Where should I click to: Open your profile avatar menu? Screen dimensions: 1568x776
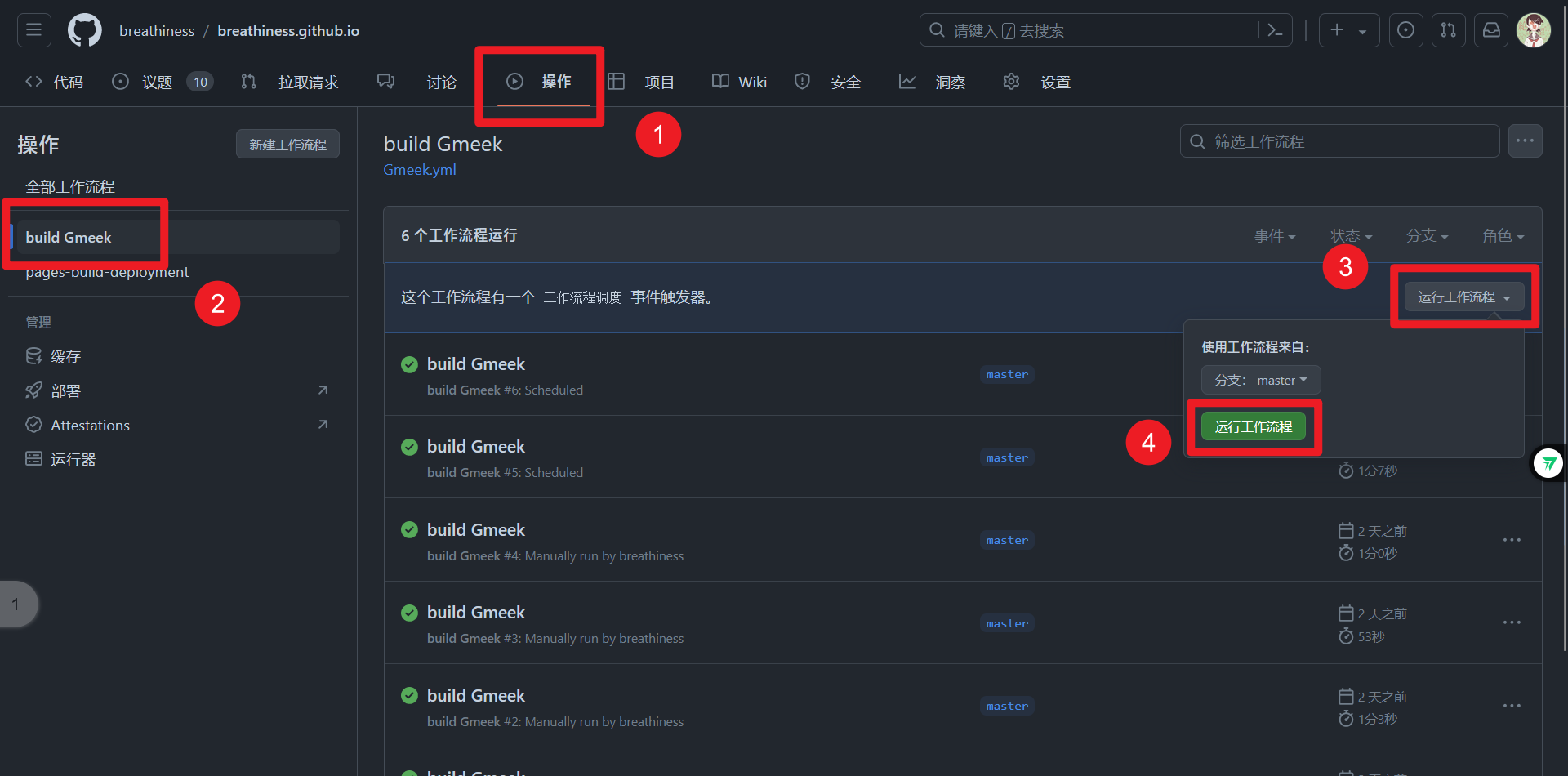(1535, 29)
